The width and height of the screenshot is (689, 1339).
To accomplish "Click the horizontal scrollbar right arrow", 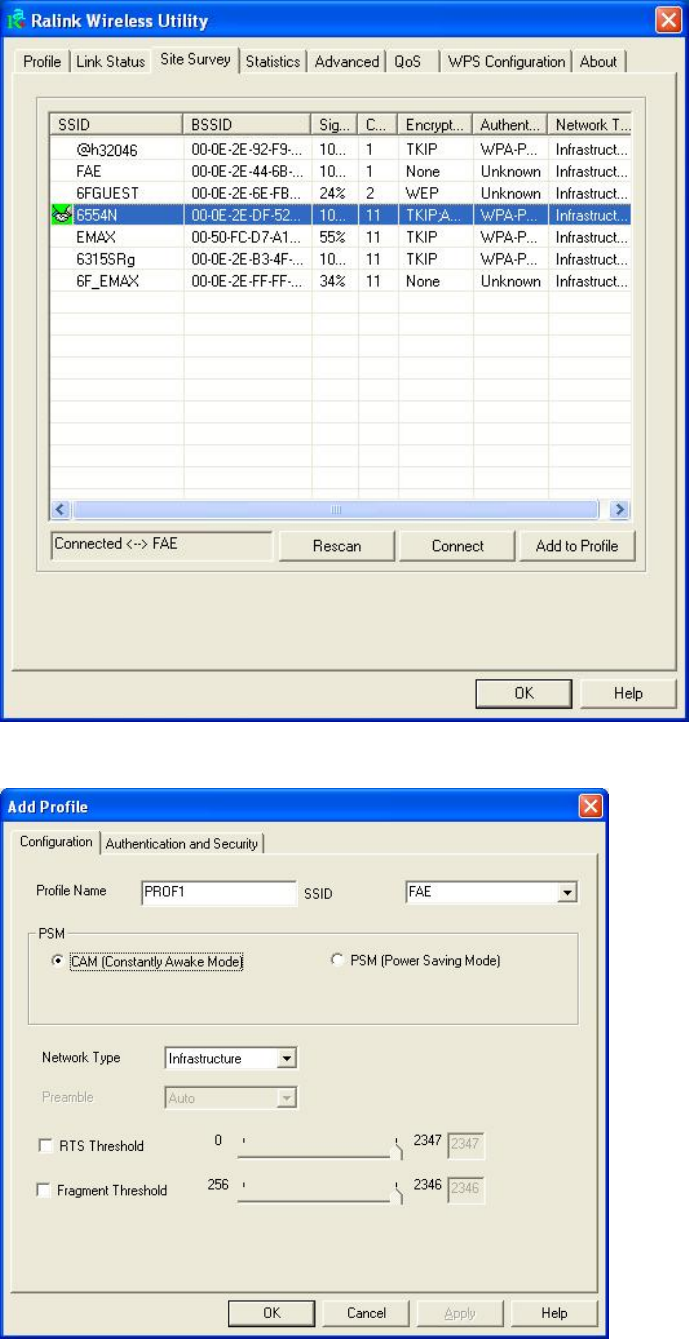I will pyautogui.click(x=621, y=509).
